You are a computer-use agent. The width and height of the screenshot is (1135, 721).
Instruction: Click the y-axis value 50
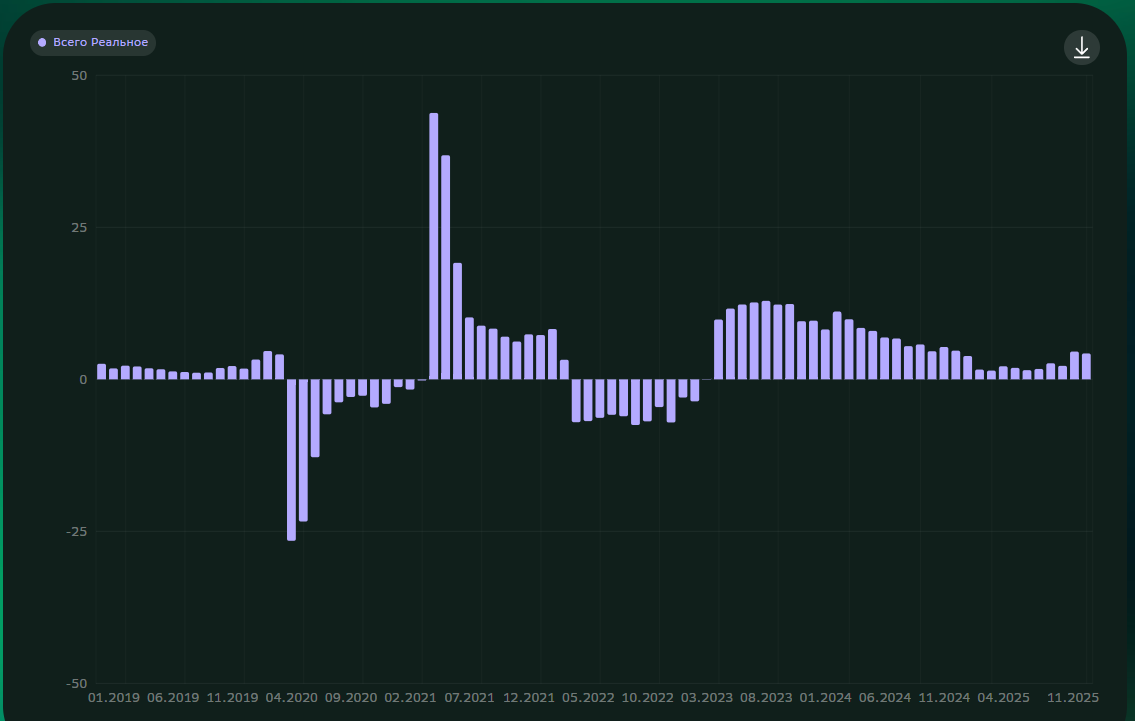click(80, 75)
